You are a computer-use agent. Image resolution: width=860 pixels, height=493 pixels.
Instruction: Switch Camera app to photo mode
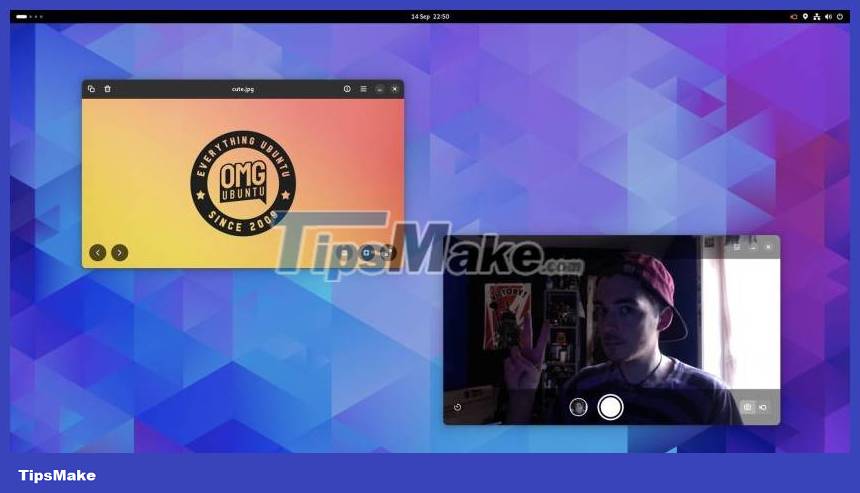pos(748,407)
